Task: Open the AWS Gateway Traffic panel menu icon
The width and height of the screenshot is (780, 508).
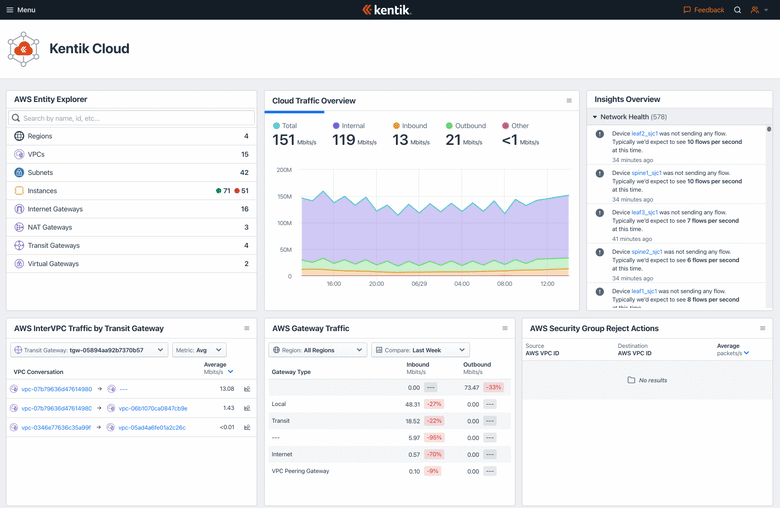Action: click(x=505, y=328)
